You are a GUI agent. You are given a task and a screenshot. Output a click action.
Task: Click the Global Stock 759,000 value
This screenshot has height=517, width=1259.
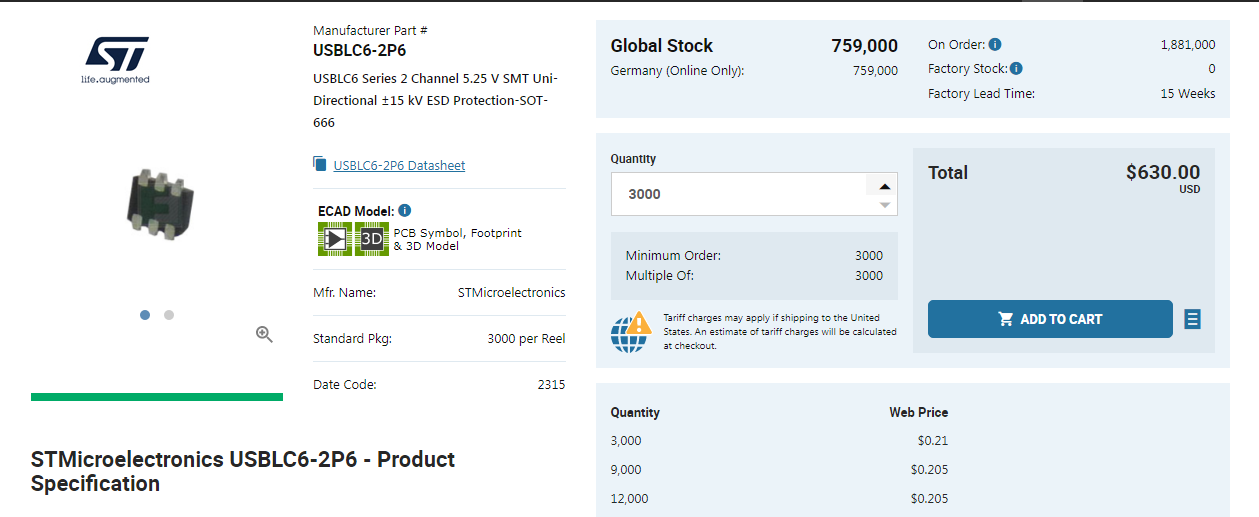pyautogui.click(x=864, y=46)
